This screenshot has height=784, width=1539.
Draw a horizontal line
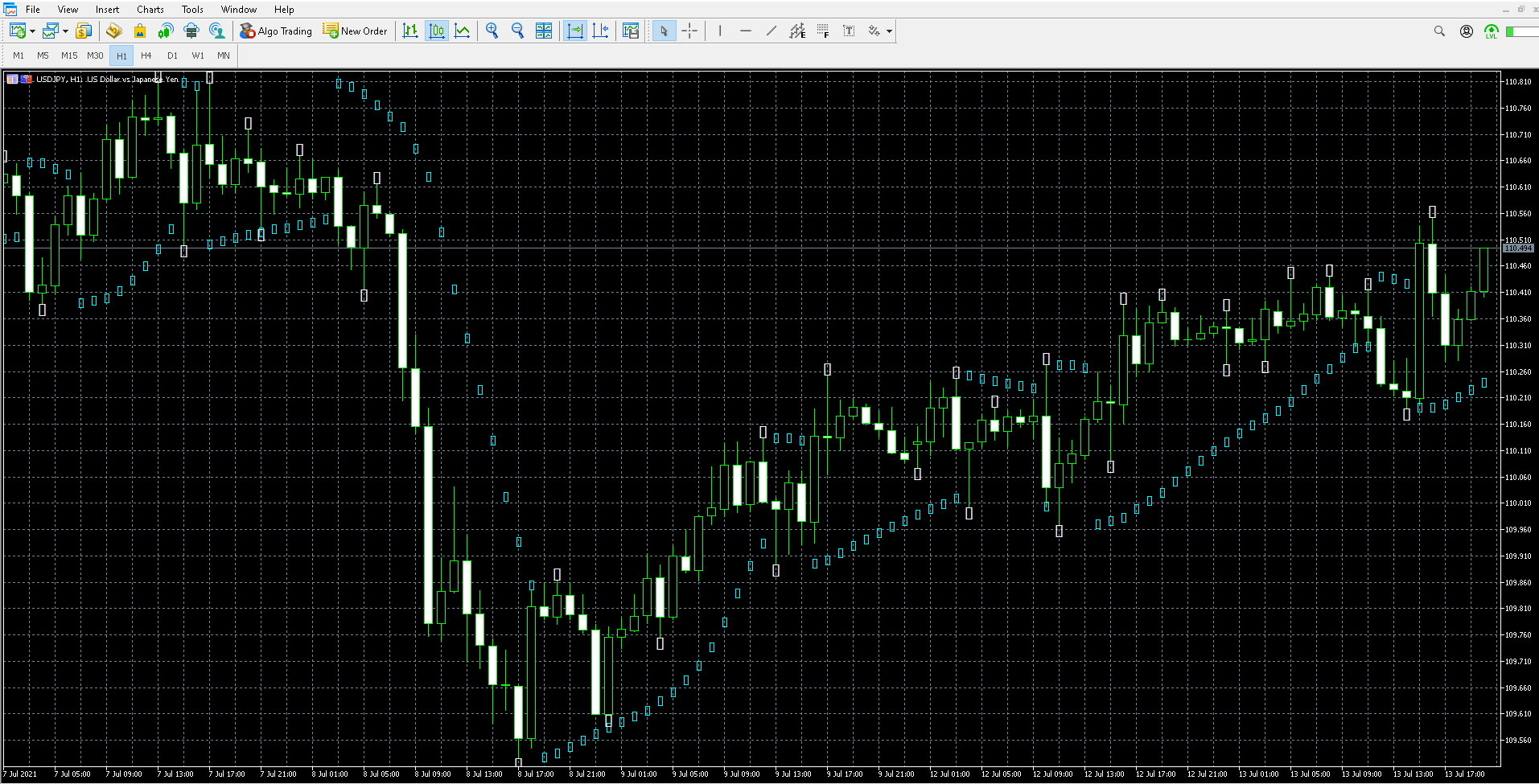click(x=746, y=31)
